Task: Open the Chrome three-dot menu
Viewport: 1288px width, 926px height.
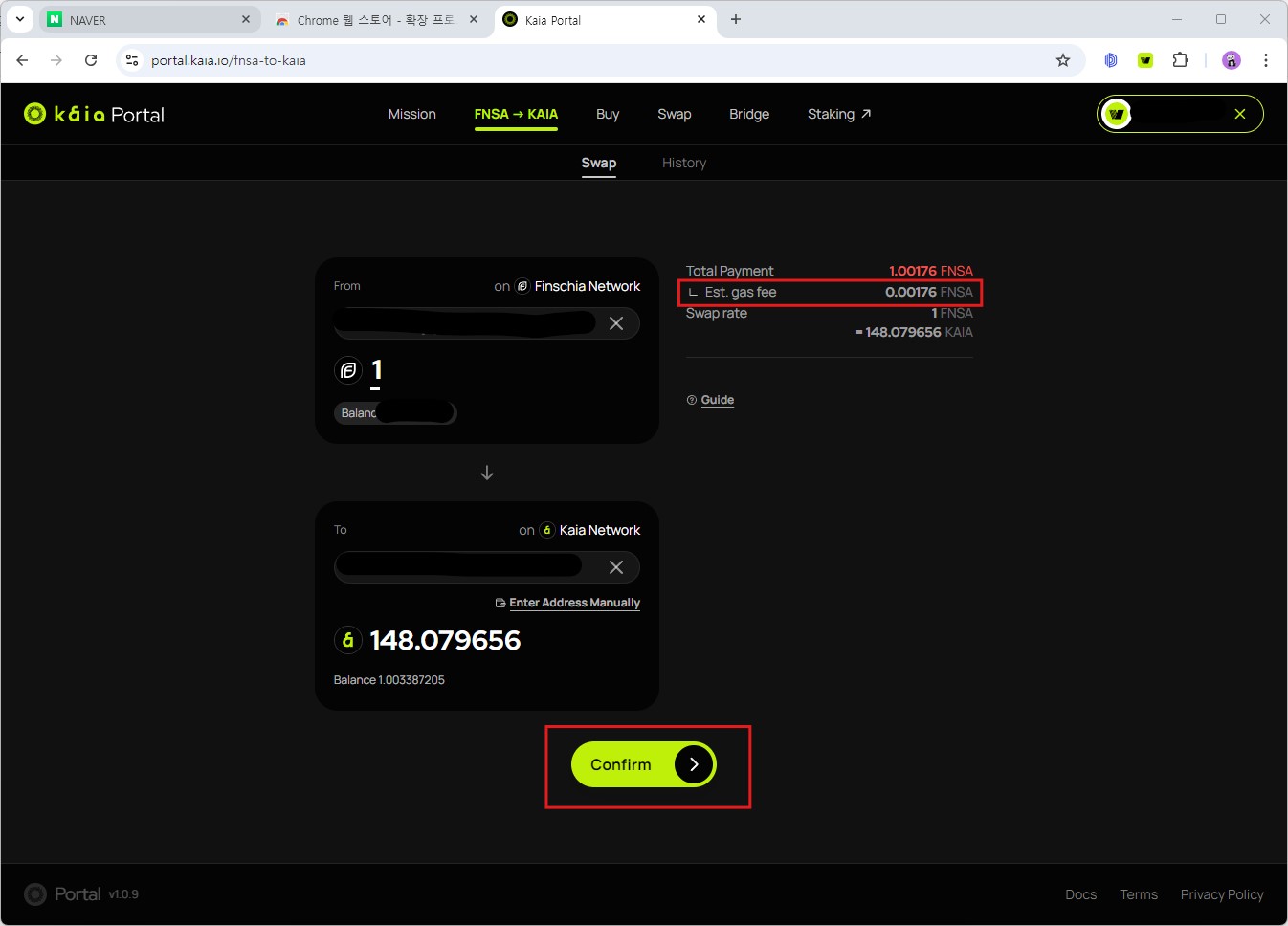Action: tap(1266, 60)
